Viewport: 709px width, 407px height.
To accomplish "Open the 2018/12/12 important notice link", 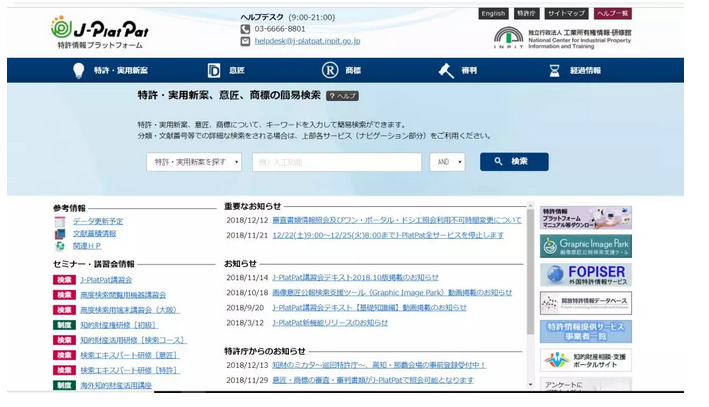I will point(397,220).
